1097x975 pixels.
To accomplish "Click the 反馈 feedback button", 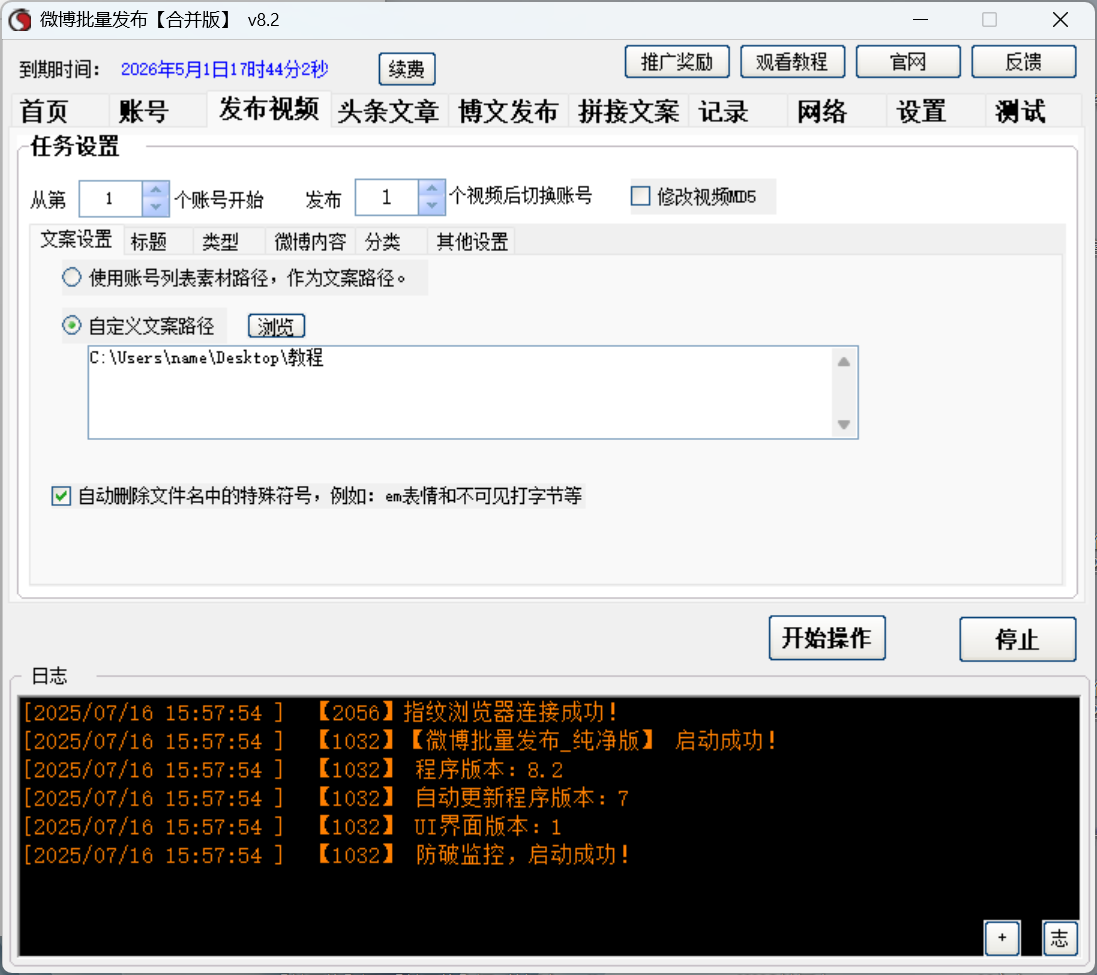I will coord(1024,62).
